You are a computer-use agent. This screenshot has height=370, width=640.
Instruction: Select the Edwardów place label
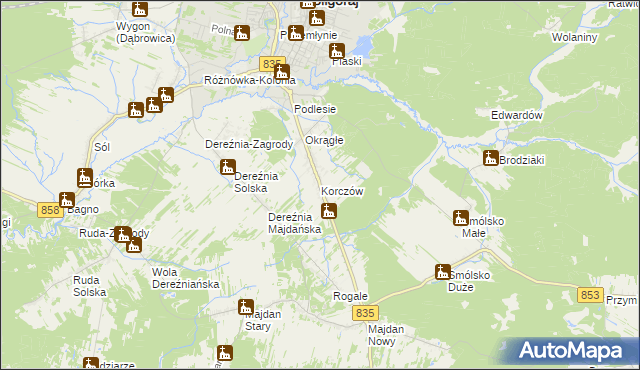pos(517,115)
